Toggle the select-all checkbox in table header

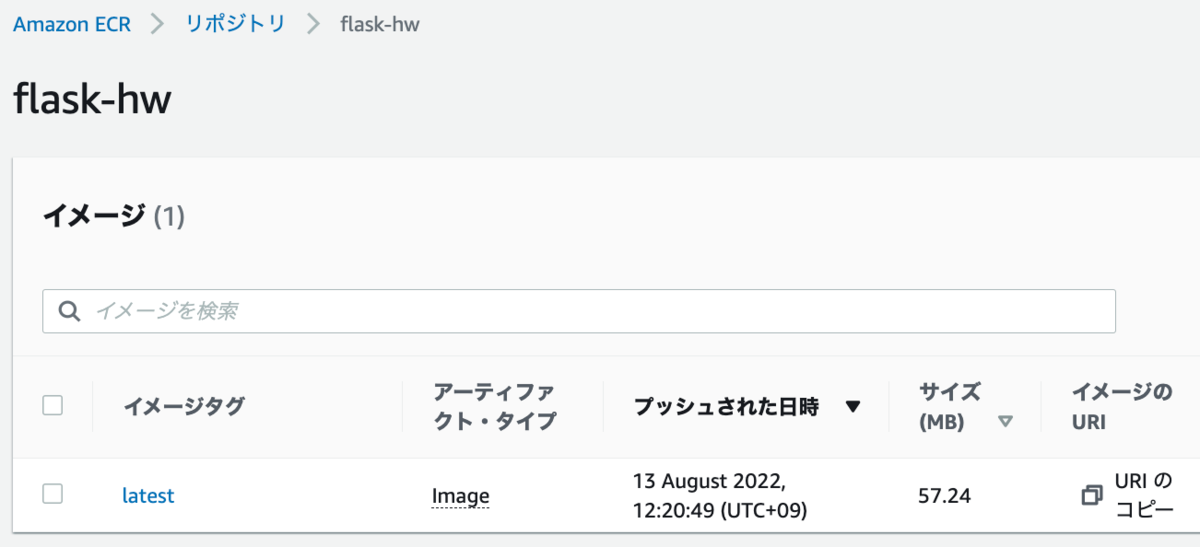53,405
